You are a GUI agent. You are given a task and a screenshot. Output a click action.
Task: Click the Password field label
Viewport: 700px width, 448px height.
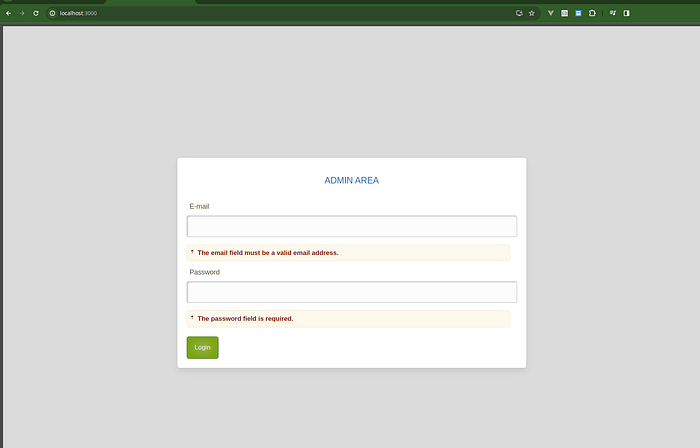[204, 272]
